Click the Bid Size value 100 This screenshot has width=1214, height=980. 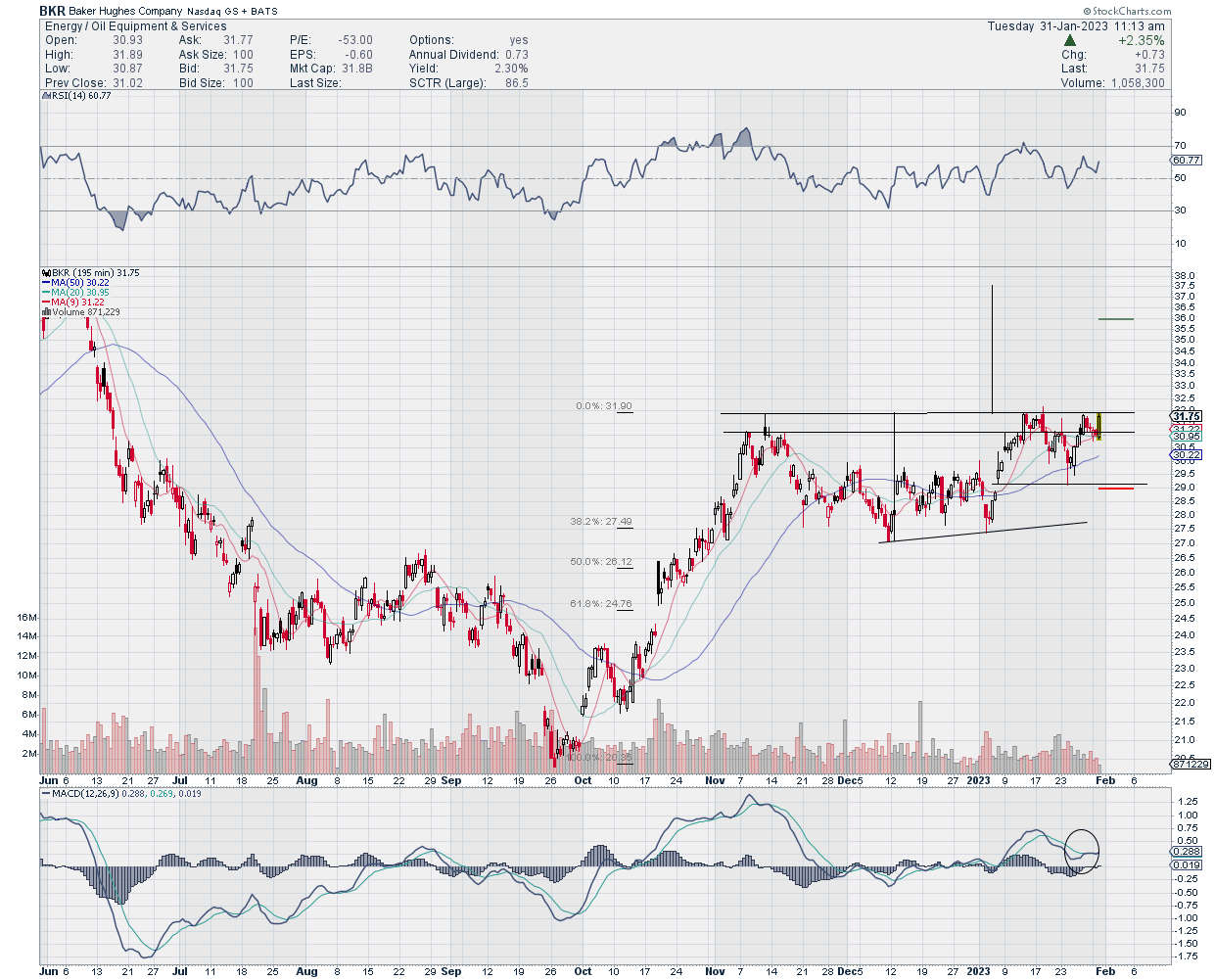(x=243, y=83)
